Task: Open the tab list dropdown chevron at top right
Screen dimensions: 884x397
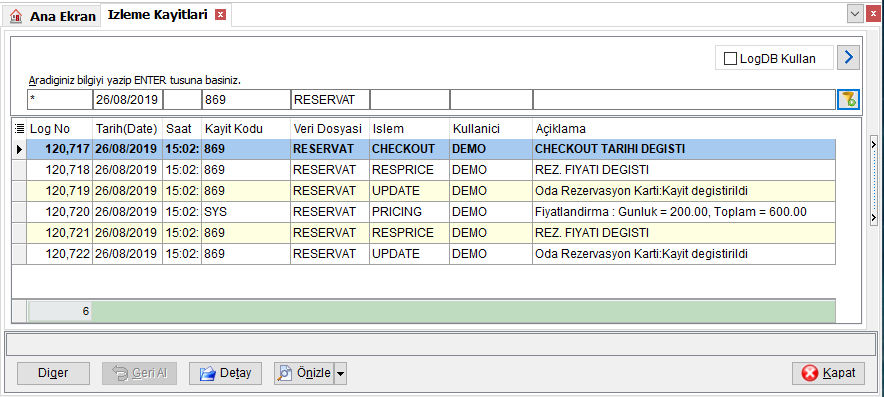Action: 855,14
